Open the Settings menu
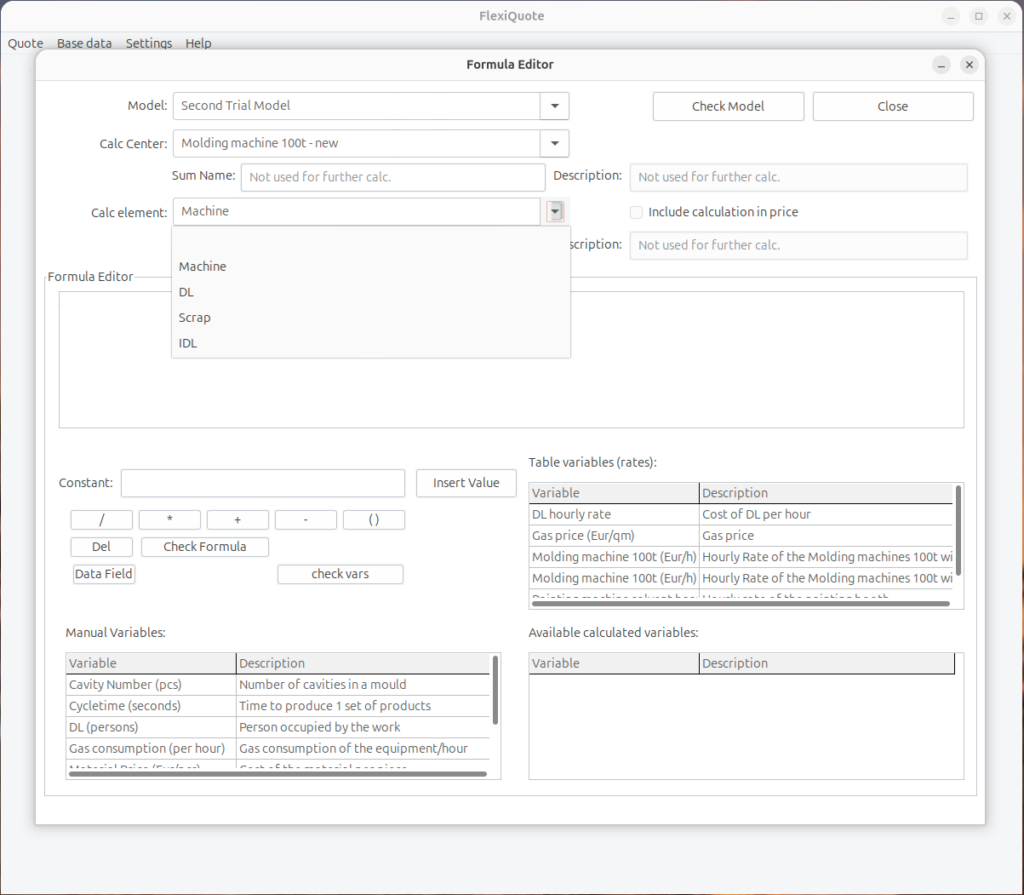The image size is (1024, 895). coord(148,43)
